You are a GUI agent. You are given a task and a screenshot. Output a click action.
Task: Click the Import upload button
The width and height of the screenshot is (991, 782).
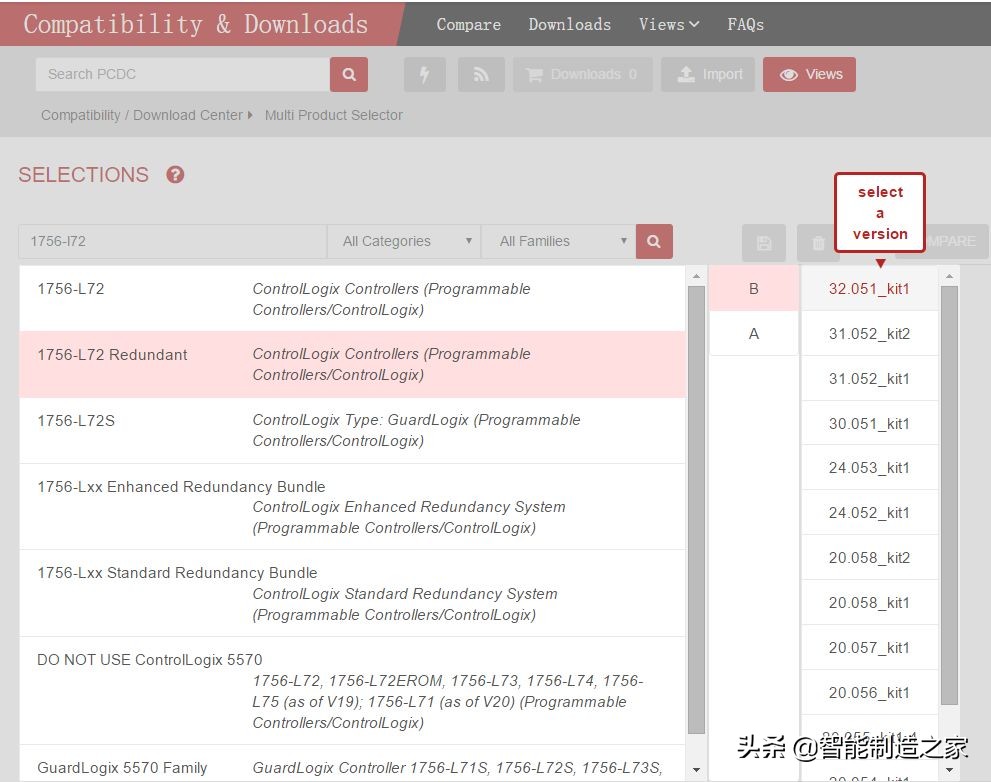click(x=708, y=75)
